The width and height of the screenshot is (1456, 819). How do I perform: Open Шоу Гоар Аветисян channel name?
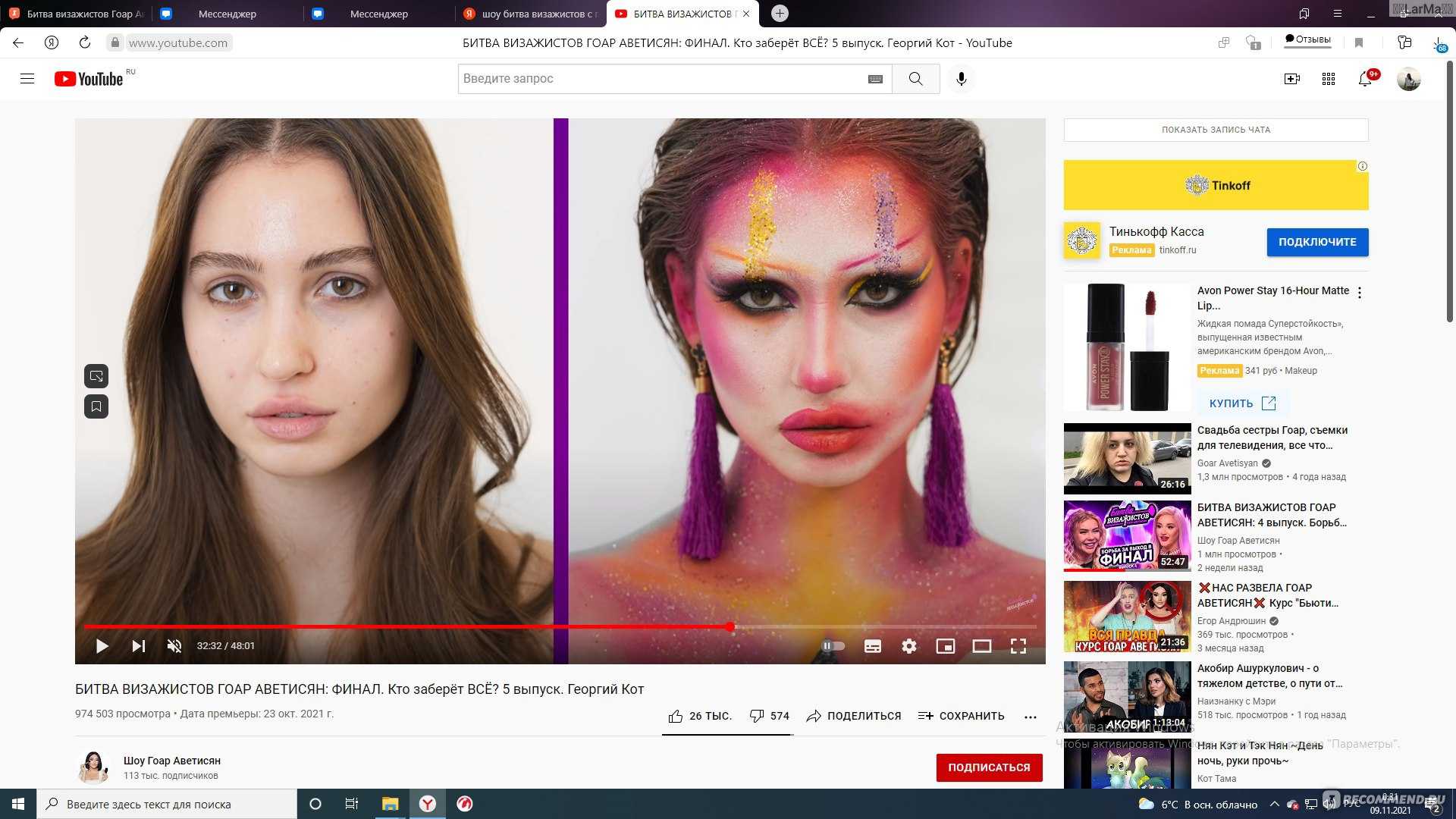(172, 761)
